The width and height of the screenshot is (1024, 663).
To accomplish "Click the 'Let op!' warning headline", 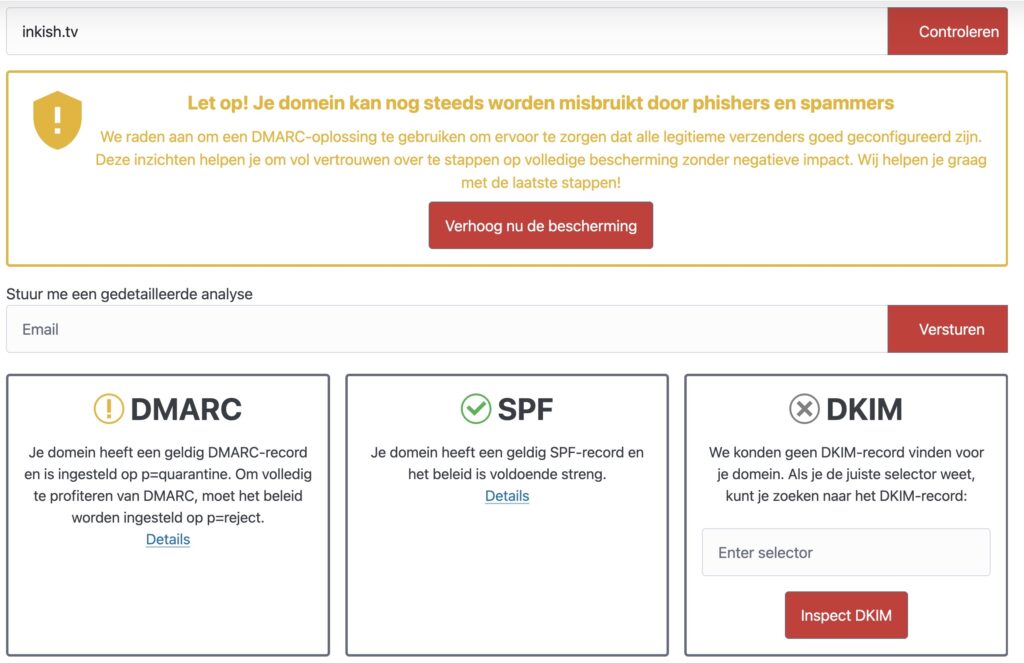I will [x=540, y=103].
